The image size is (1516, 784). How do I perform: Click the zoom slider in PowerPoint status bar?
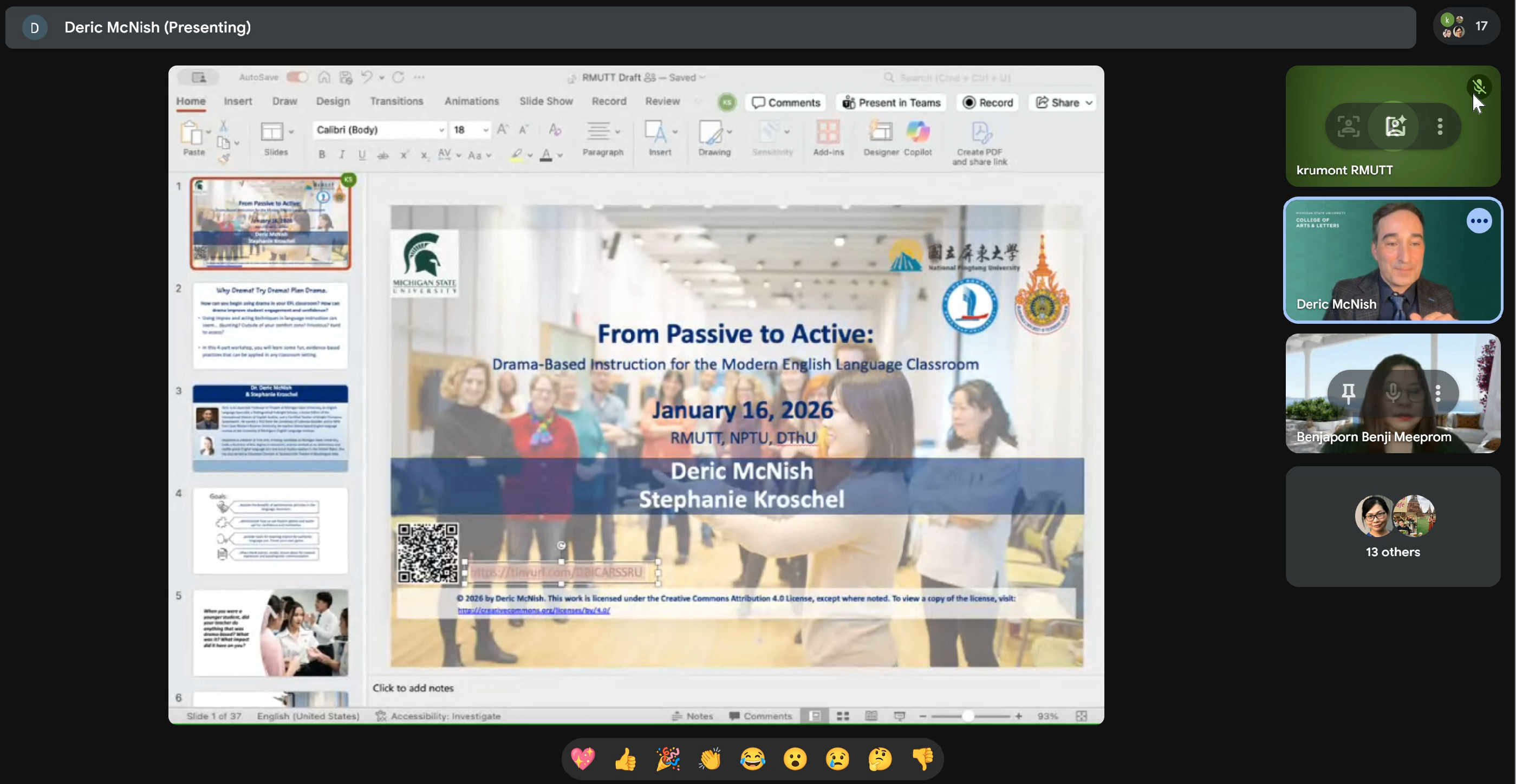click(x=968, y=716)
